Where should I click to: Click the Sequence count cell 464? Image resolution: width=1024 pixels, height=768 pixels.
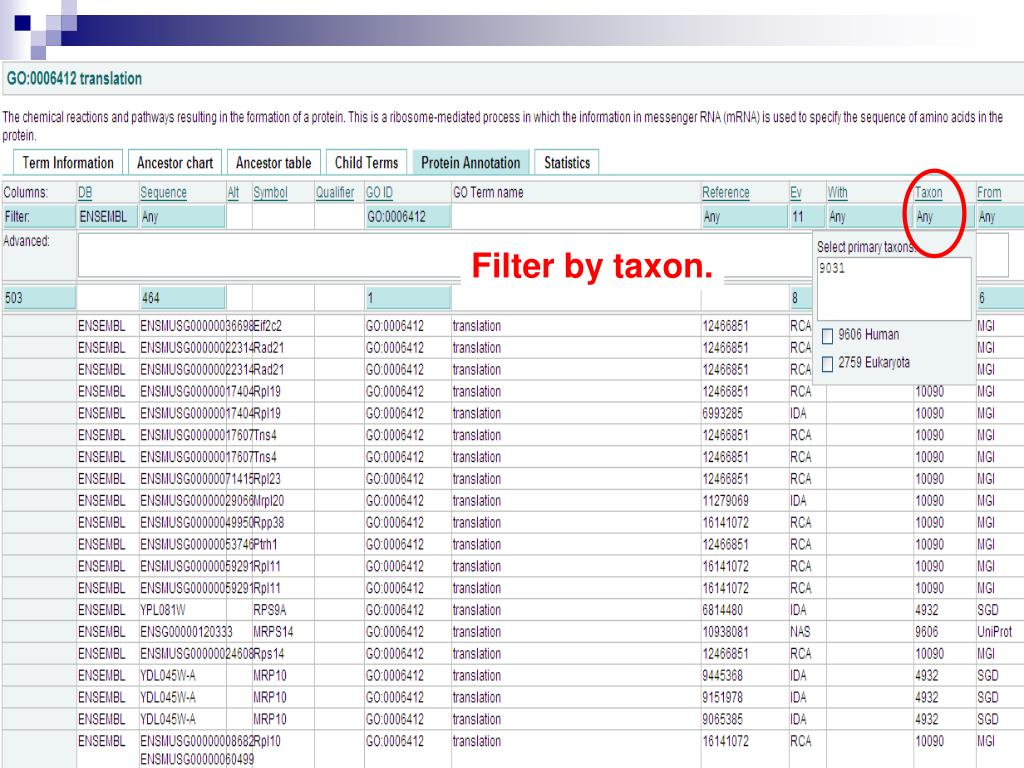tap(182, 298)
